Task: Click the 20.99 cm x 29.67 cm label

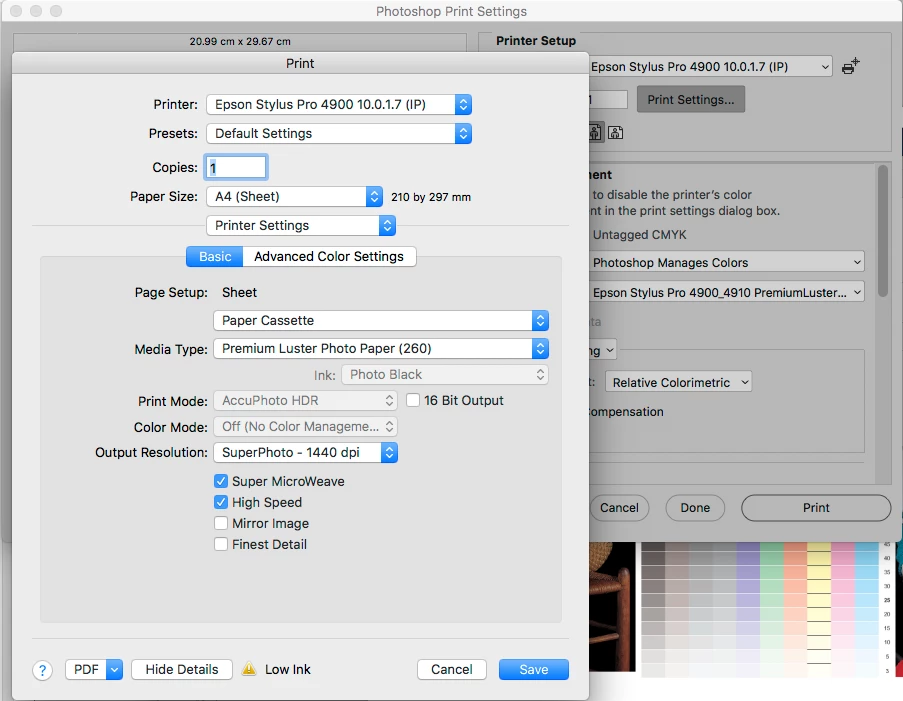Action: pyautogui.click(x=240, y=41)
